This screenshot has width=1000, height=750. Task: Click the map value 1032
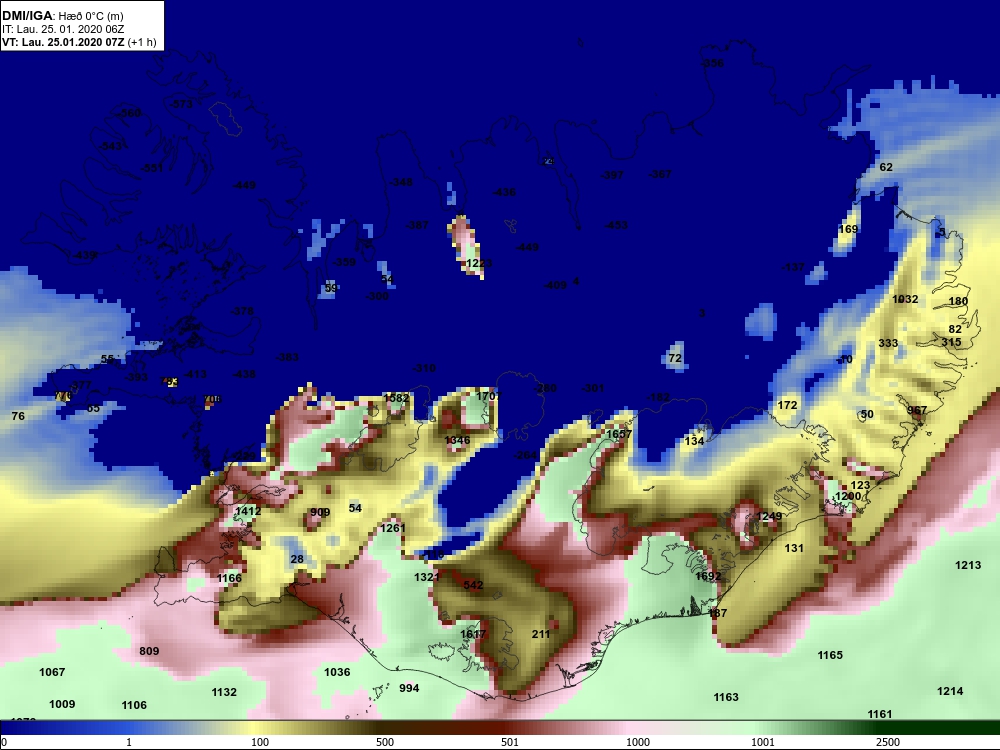tap(906, 299)
